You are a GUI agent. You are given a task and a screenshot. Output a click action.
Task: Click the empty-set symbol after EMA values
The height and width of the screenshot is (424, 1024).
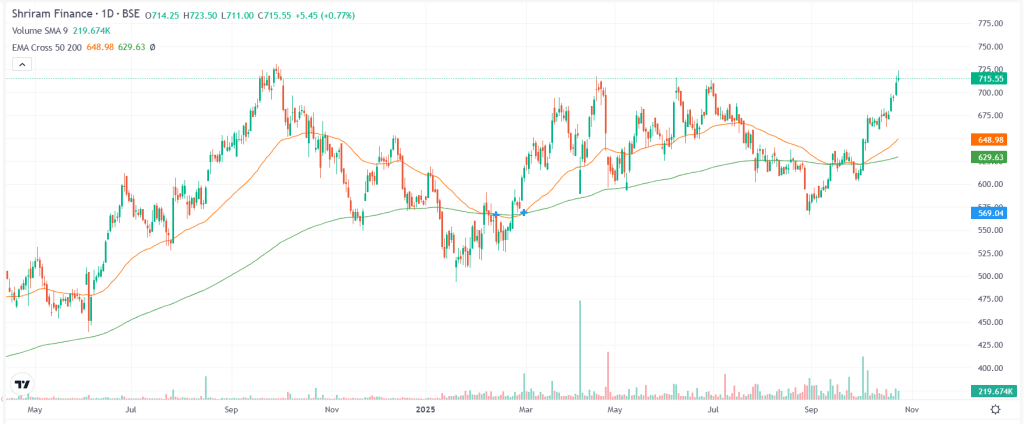coord(152,47)
